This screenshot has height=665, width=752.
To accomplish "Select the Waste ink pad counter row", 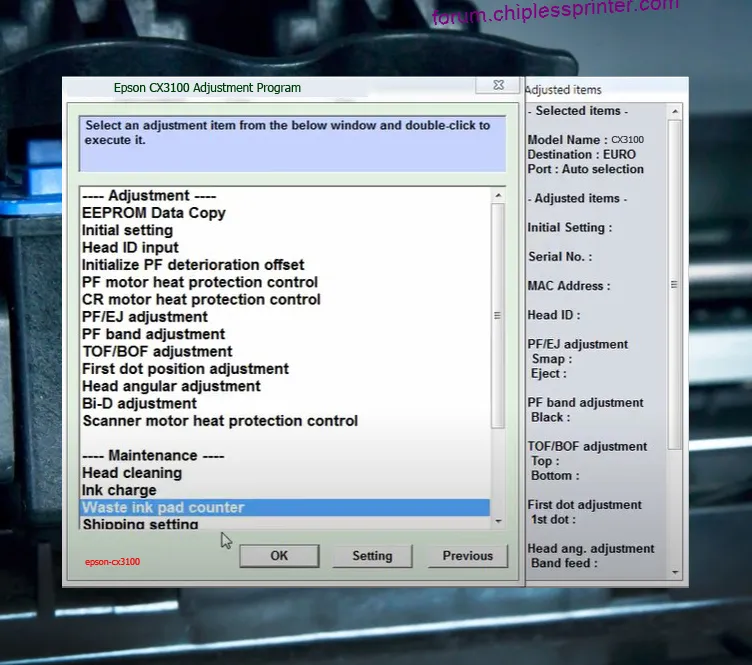I will point(285,507).
